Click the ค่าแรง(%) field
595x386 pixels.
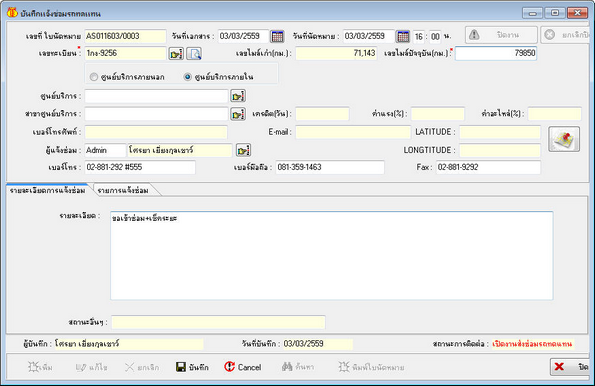[438, 114]
